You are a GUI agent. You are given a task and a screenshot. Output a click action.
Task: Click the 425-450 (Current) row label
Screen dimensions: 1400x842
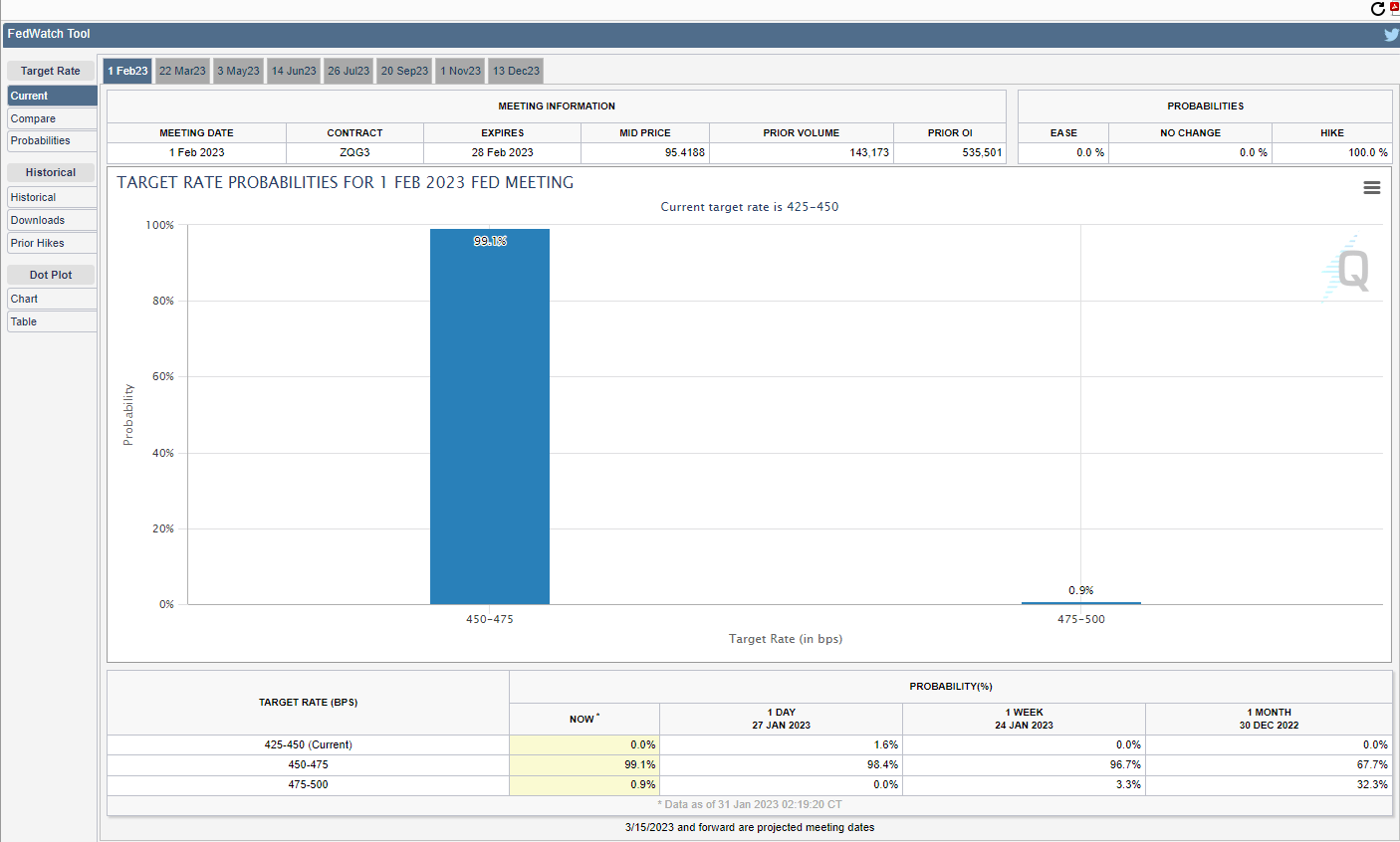click(x=308, y=744)
